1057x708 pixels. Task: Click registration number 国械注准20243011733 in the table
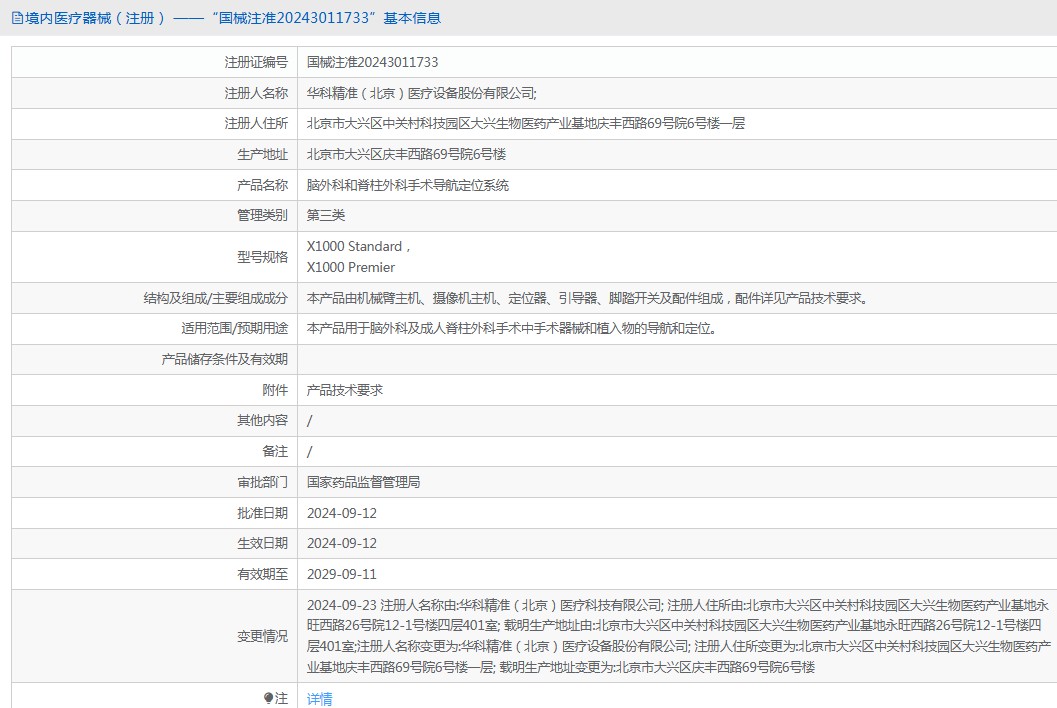(x=372, y=62)
